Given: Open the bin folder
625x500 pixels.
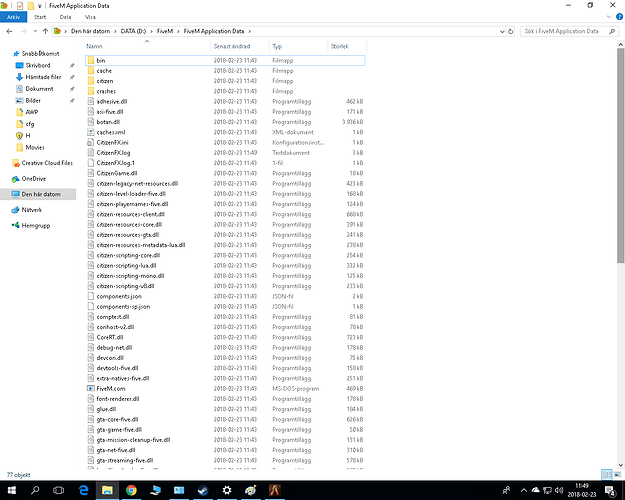Looking at the screenshot, I should 225,60.
